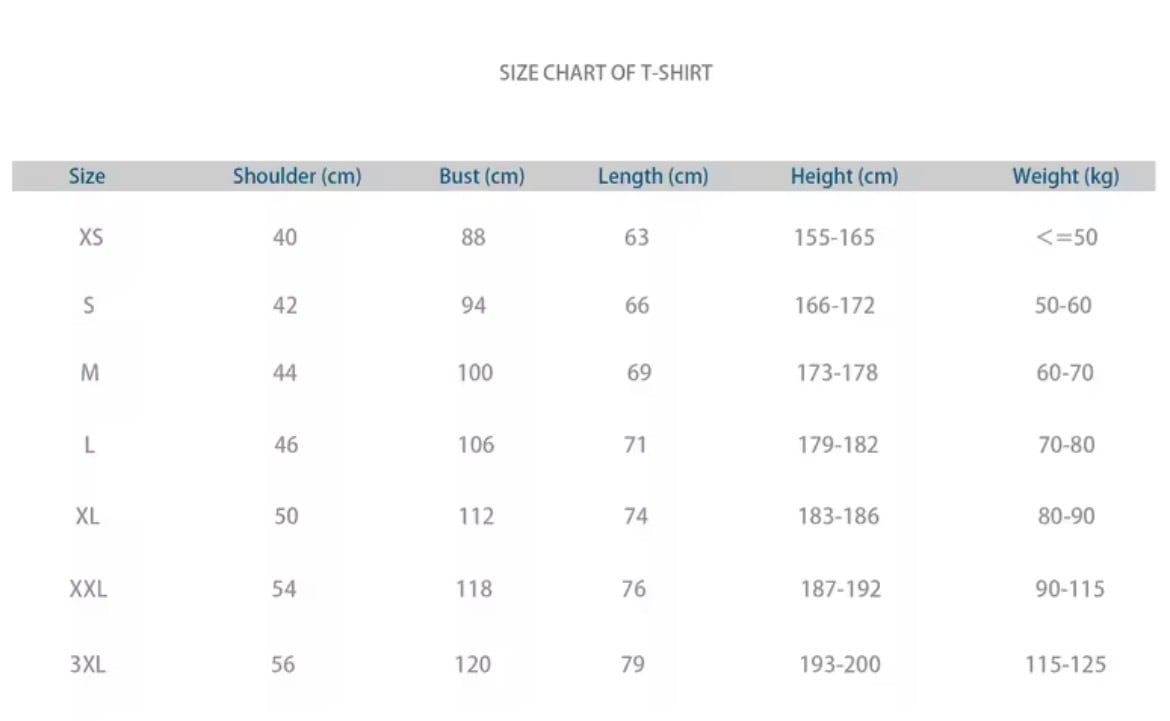Select the bust value 118
The width and height of the screenshot is (1170, 721).
click(x=474, y=589)
